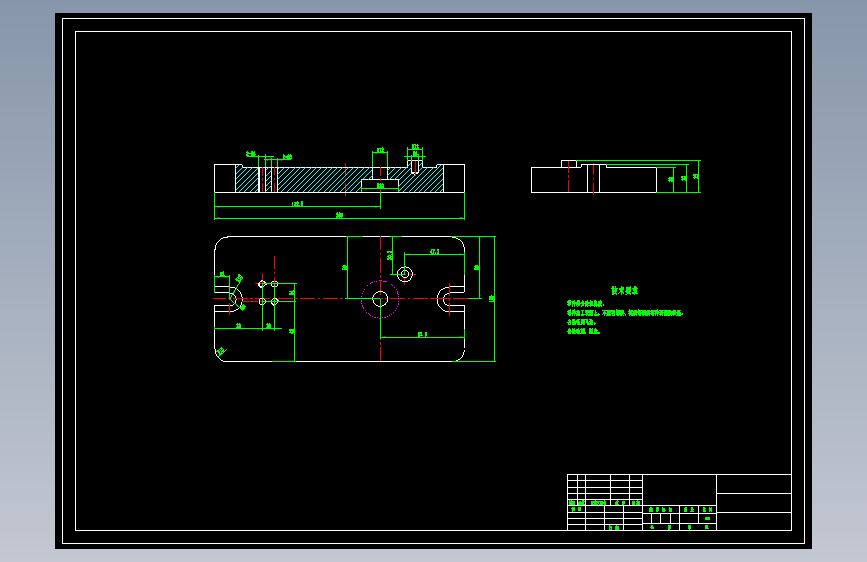
Task: Select the left-side U-shaped slot in plan view
Action: click(228, 299)
